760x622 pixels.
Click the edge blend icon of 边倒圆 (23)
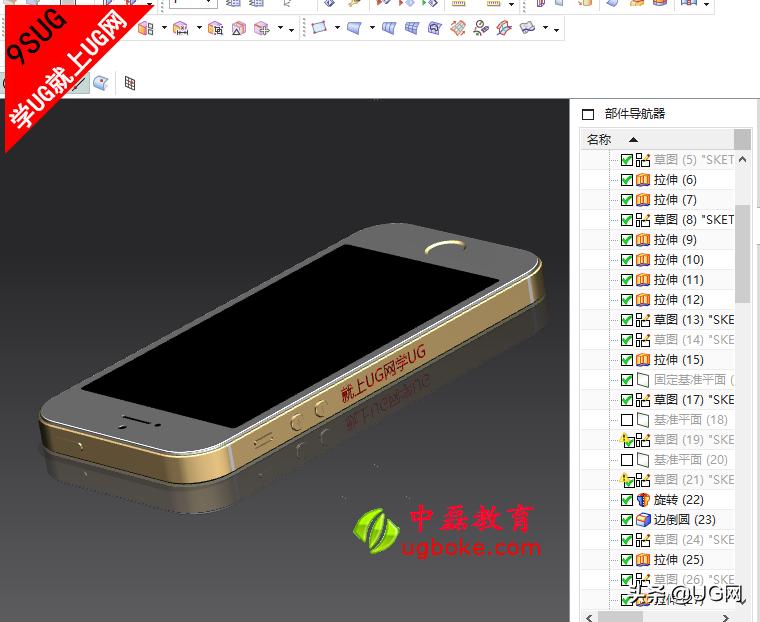(643, 520)
